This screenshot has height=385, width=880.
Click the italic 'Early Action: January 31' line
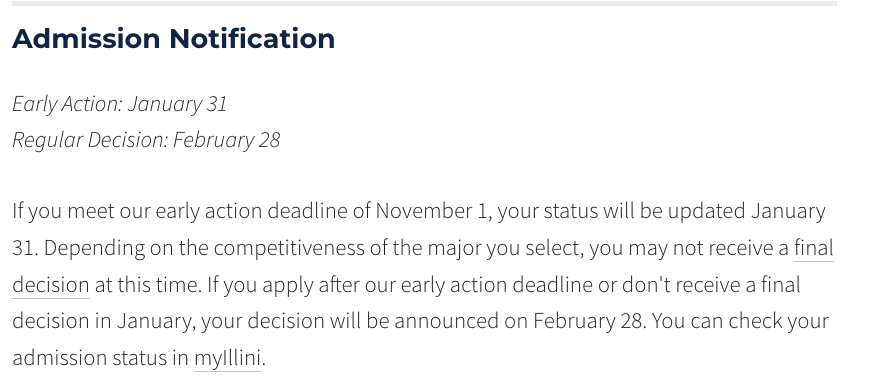[x=120, y=104]
